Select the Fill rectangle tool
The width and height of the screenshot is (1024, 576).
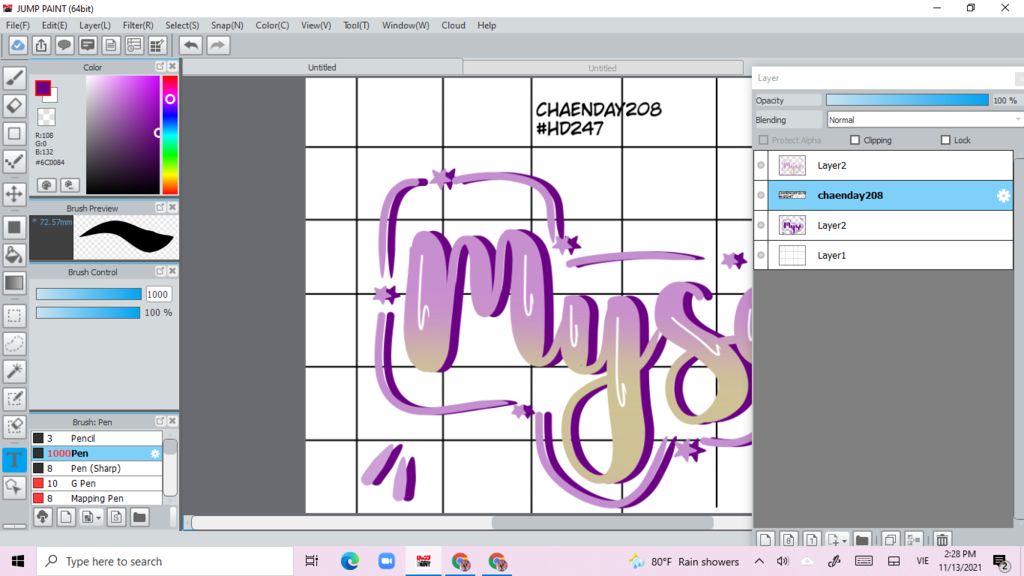tap(14, 227)
